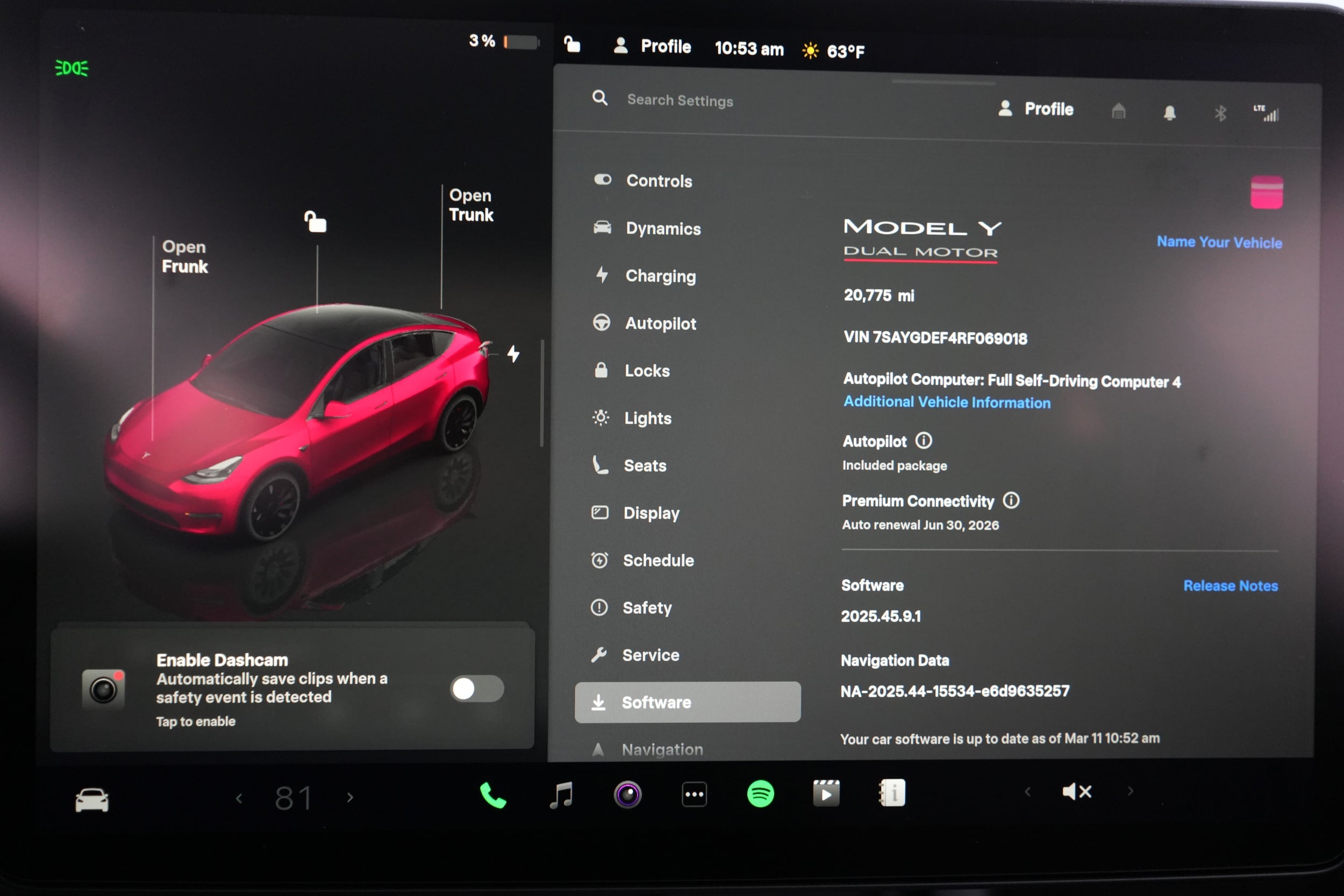Open the Theater app icon
The image size is (1344, 896).
[826, 794]
